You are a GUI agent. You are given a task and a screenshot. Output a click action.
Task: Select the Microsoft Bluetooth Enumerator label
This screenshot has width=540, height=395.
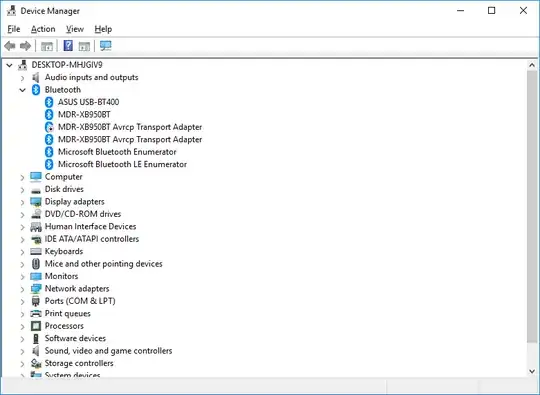tap(117, 152)
